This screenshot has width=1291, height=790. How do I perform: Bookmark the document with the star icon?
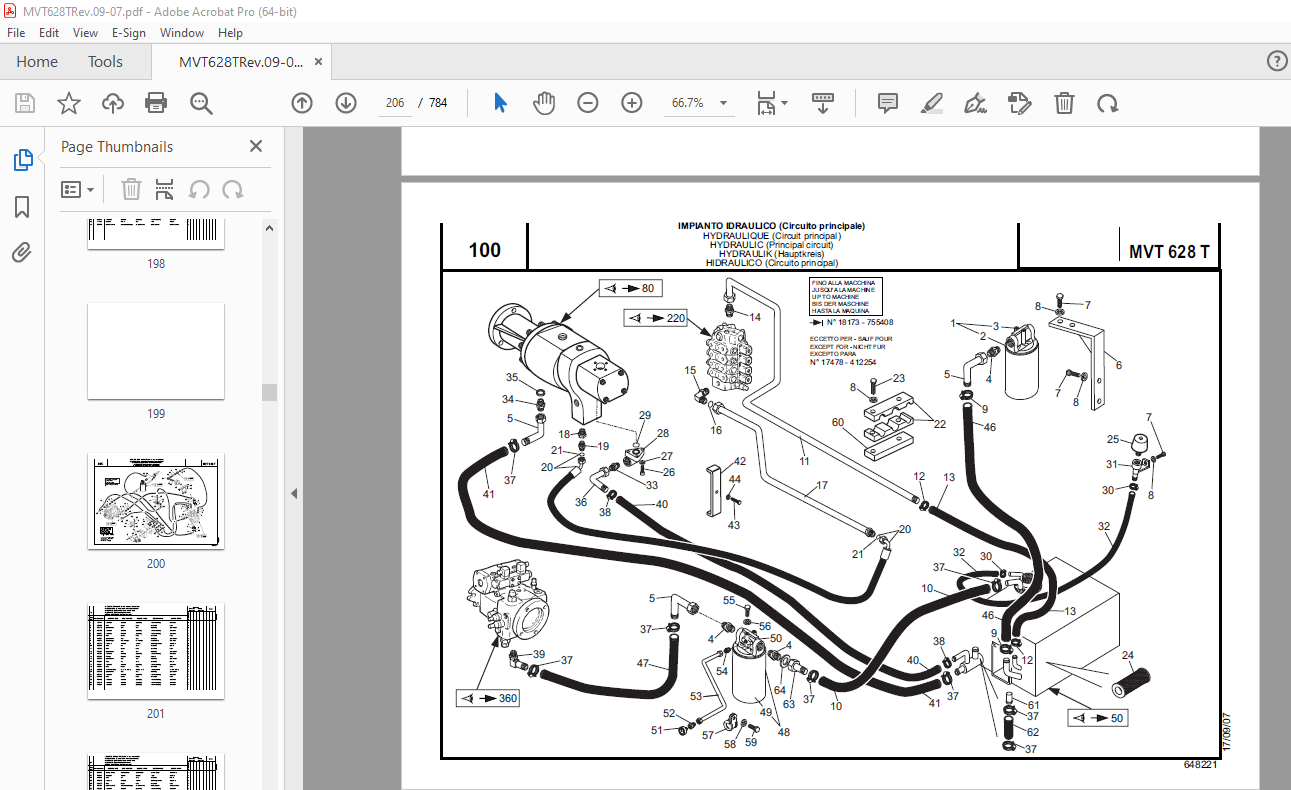(69, 103)
